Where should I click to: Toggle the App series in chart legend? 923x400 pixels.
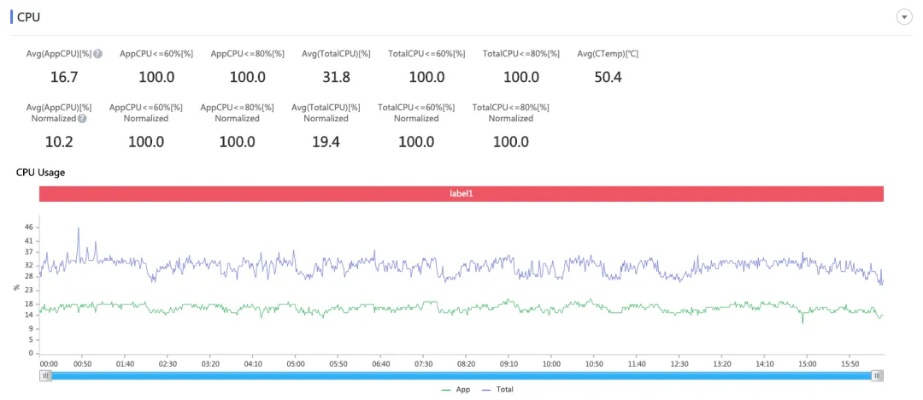[455, 389]
